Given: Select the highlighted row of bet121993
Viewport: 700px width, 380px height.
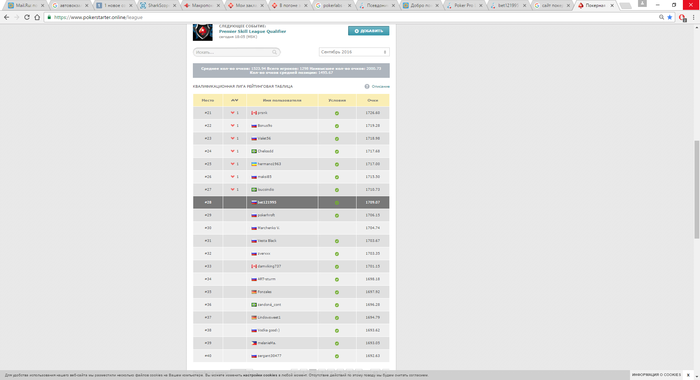Looking at the screenshot, I should 291,202.
